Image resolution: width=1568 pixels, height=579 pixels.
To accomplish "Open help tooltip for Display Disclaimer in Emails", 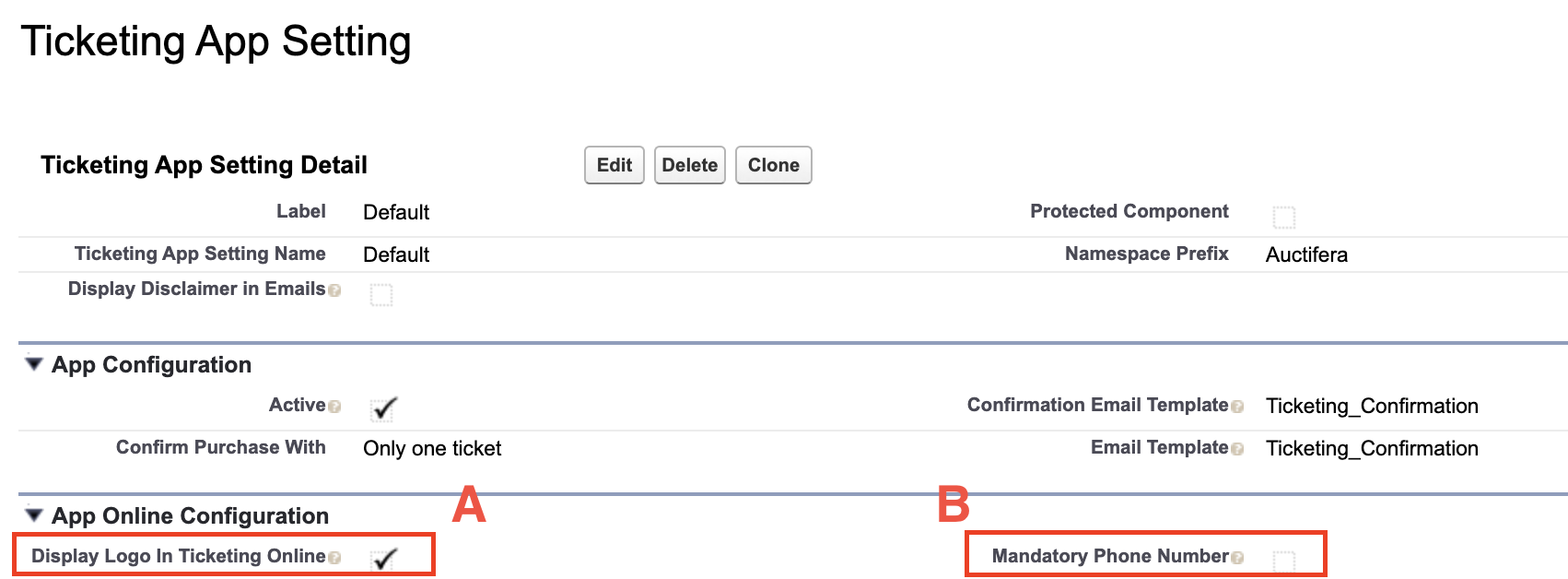I will coord(335,290).
